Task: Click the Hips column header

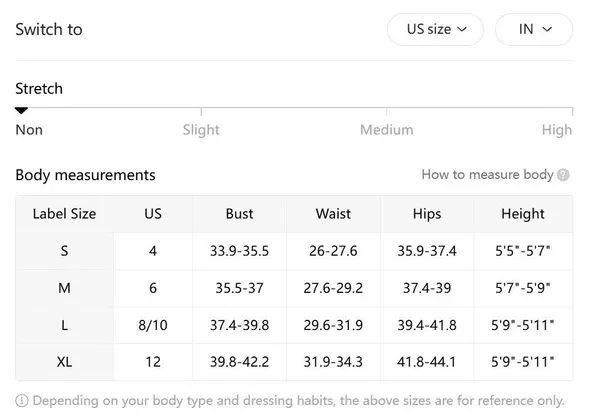Action: (427, 214)
